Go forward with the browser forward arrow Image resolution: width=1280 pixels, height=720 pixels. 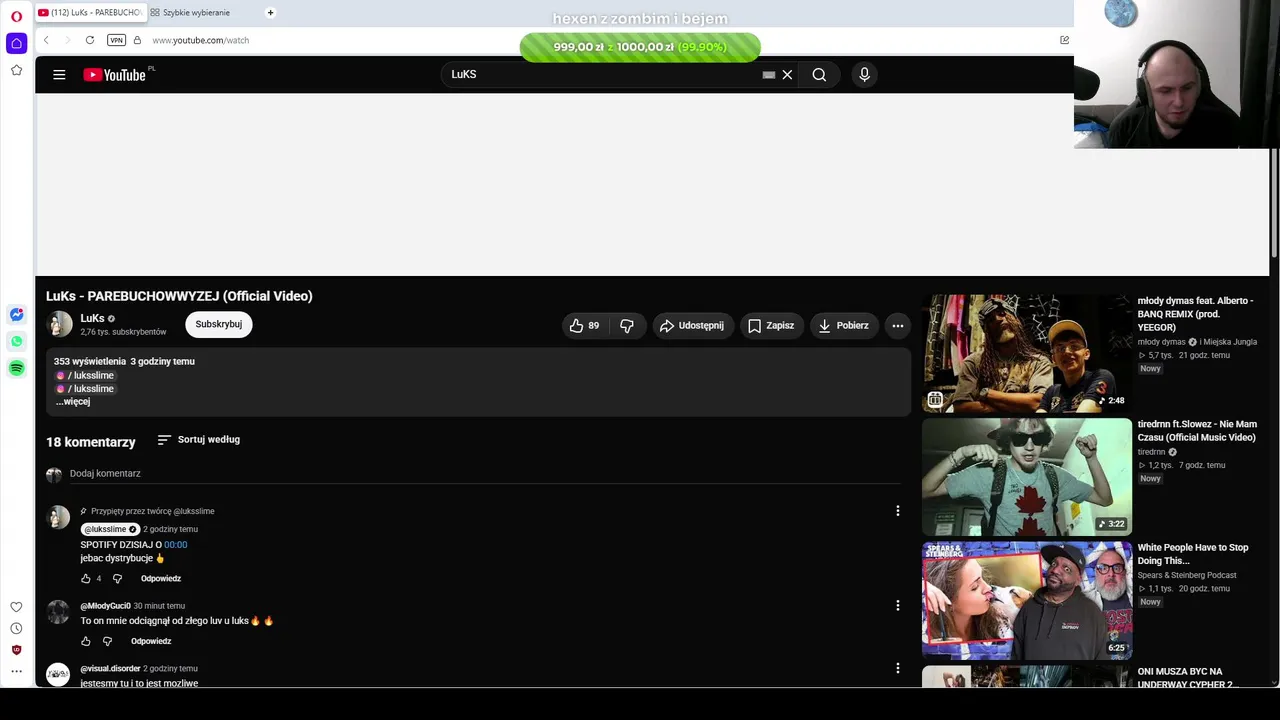click(x=68, y=40)
